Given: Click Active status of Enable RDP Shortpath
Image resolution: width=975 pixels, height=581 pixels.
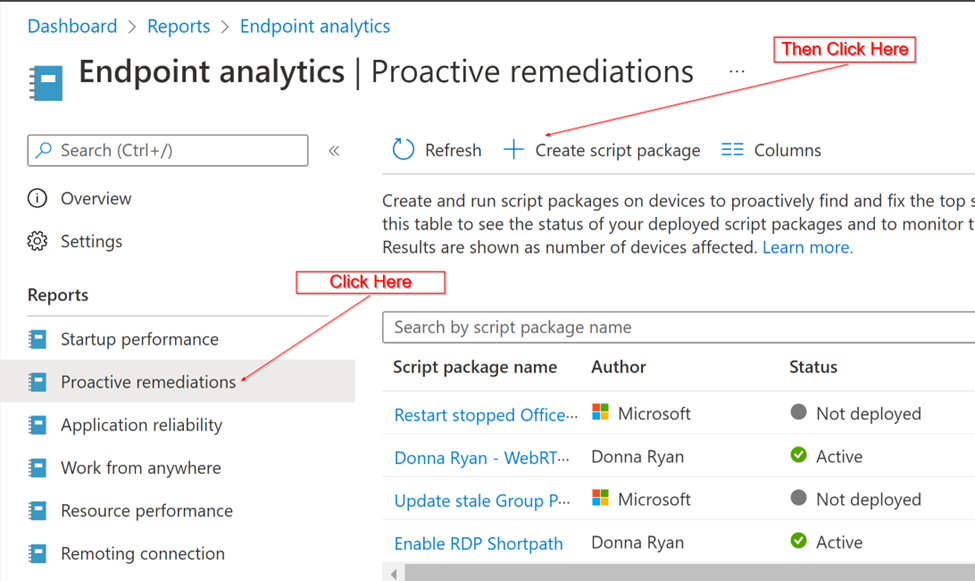Looking at the screenshot, I should coord(839,542).
